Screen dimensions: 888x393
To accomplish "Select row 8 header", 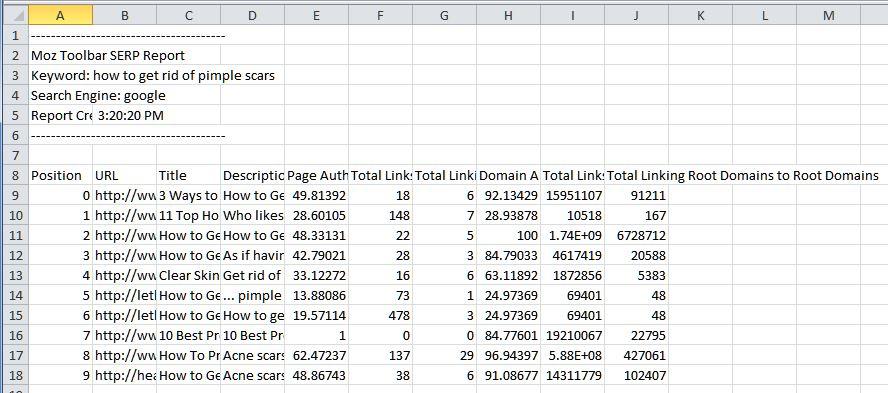I will [x=15, y=176].
